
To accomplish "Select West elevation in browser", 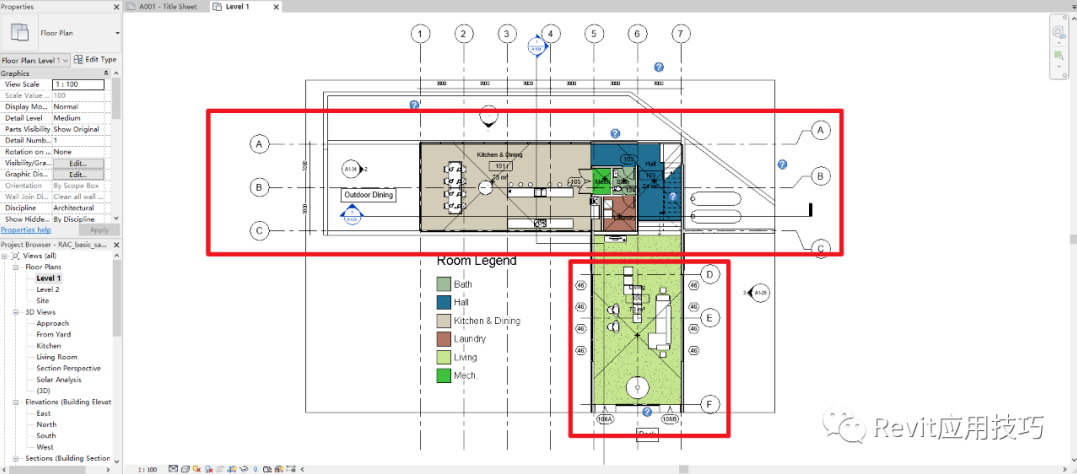I will [x=45, y=447].
